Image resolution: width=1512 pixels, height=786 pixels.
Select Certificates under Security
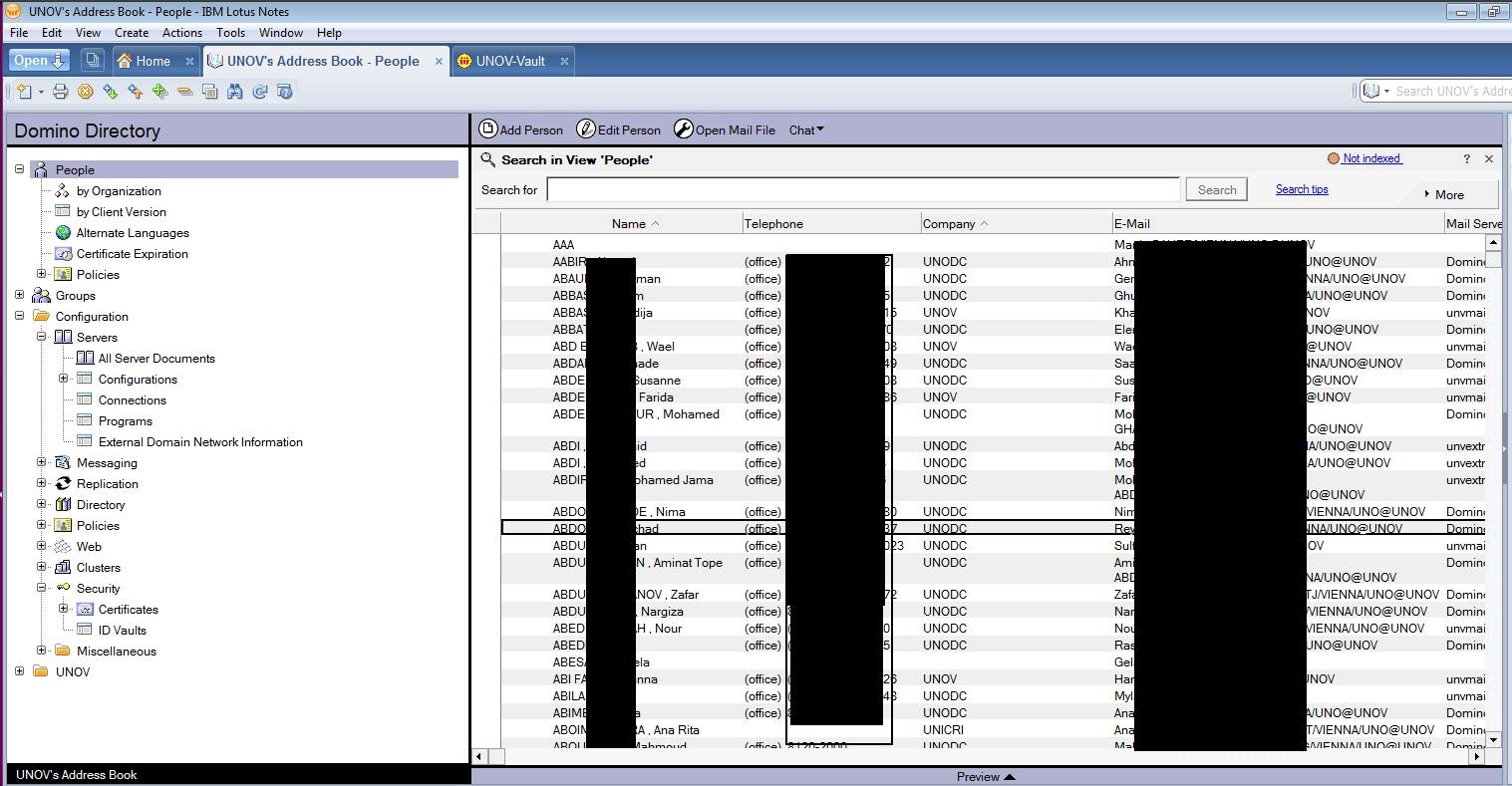click(x=128, y=609)
